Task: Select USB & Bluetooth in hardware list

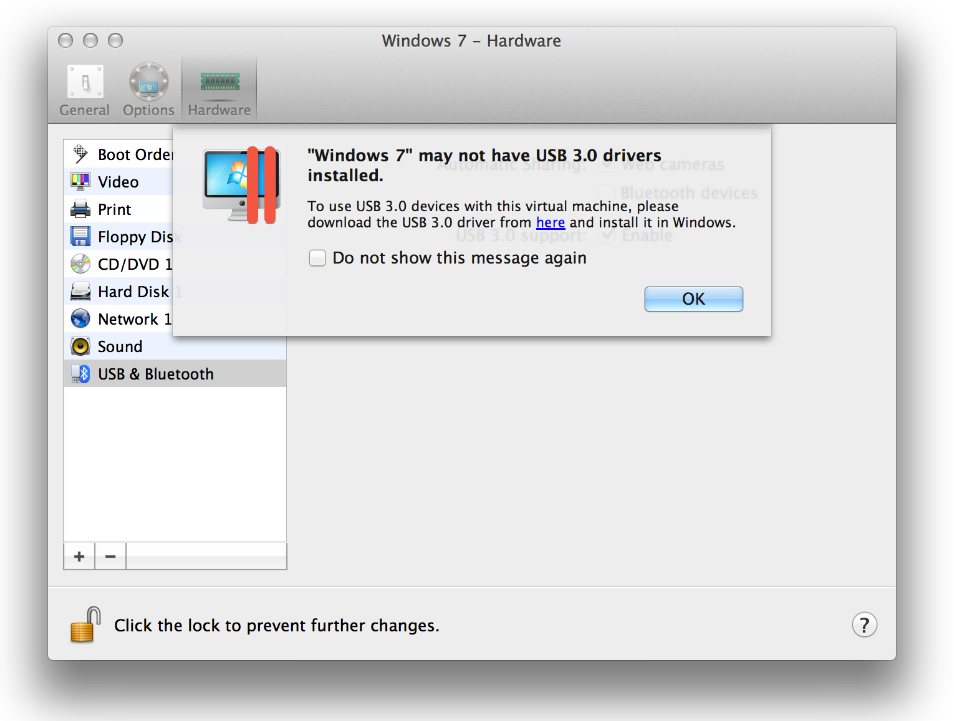Action: point(175,374)
